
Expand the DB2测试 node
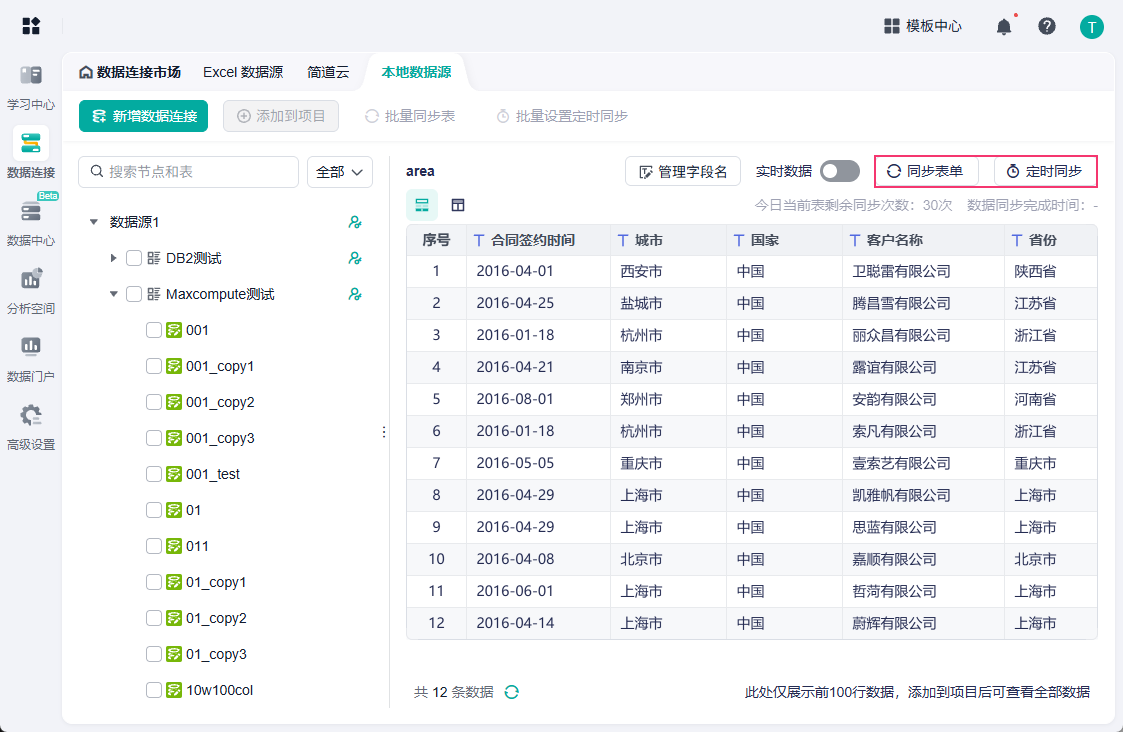click(113, 258)
